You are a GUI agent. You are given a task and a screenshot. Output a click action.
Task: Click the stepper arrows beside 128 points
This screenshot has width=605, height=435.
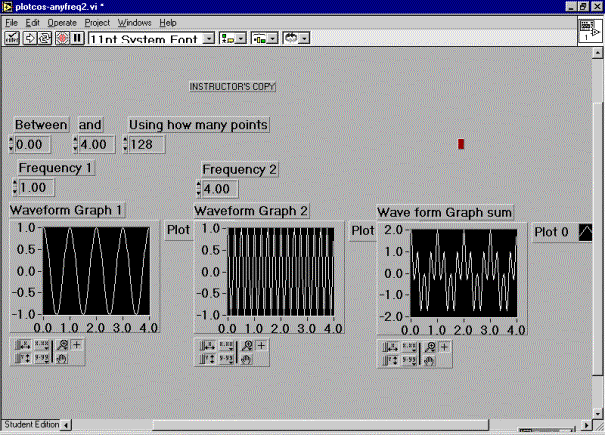click(x=125, y=144)
